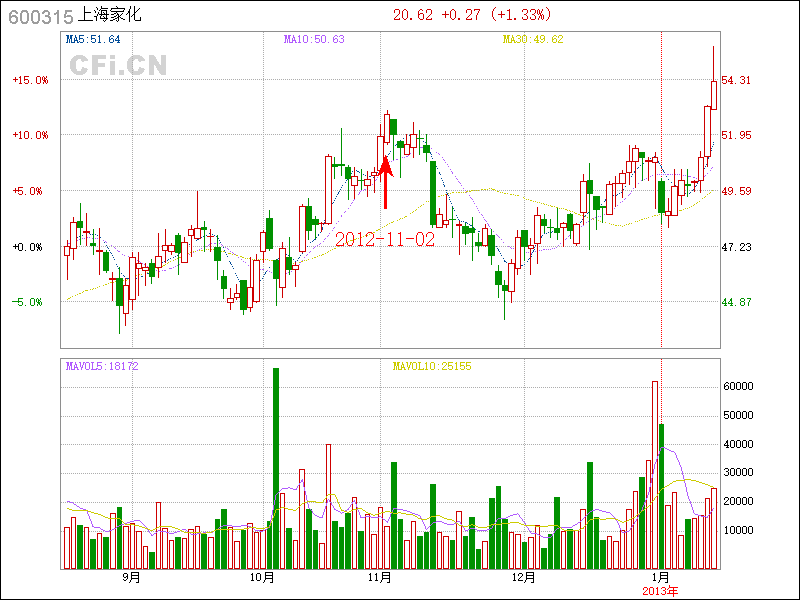Image resolution: width=800 pixels, height=600 pixels.
Task: Click the 60000 volume axis label
Action: coord(738,386)
